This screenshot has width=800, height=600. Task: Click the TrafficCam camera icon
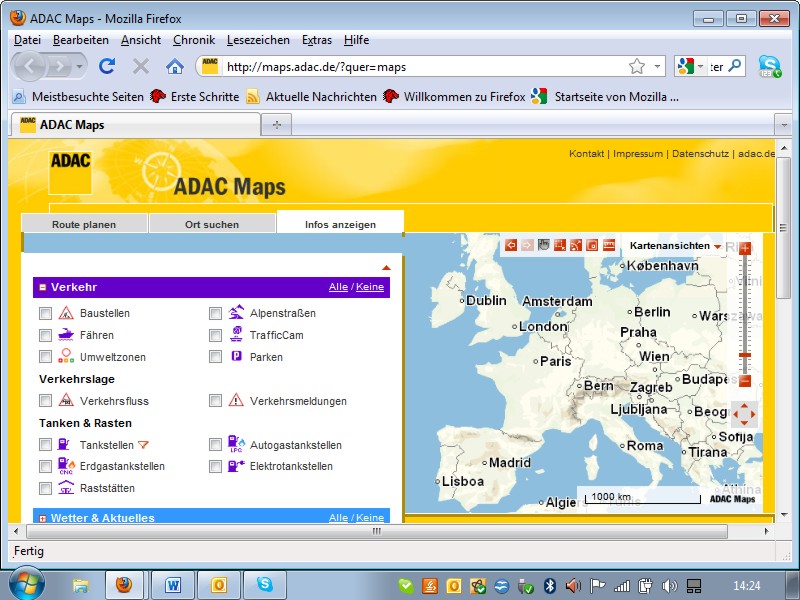coord(236,334)
